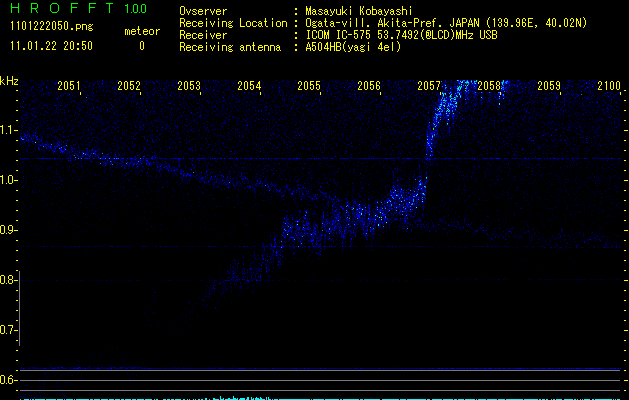Click the HROFFT 1.0.0 title text
Screen dimensions: 629x400
[x=78, y=8]
